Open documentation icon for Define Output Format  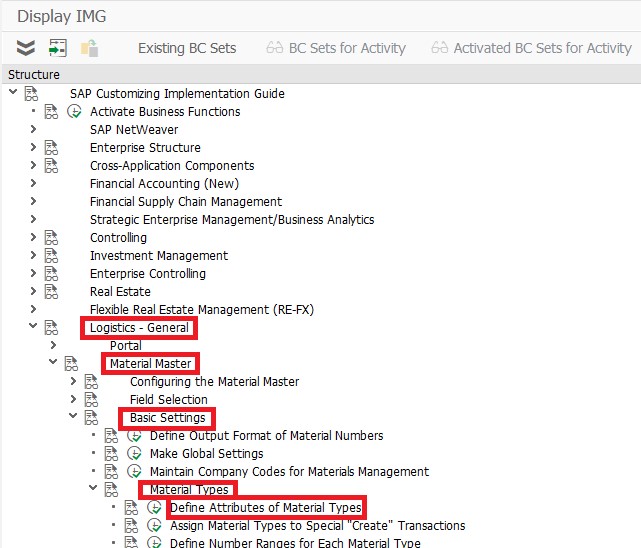click(x=111, y=436)
